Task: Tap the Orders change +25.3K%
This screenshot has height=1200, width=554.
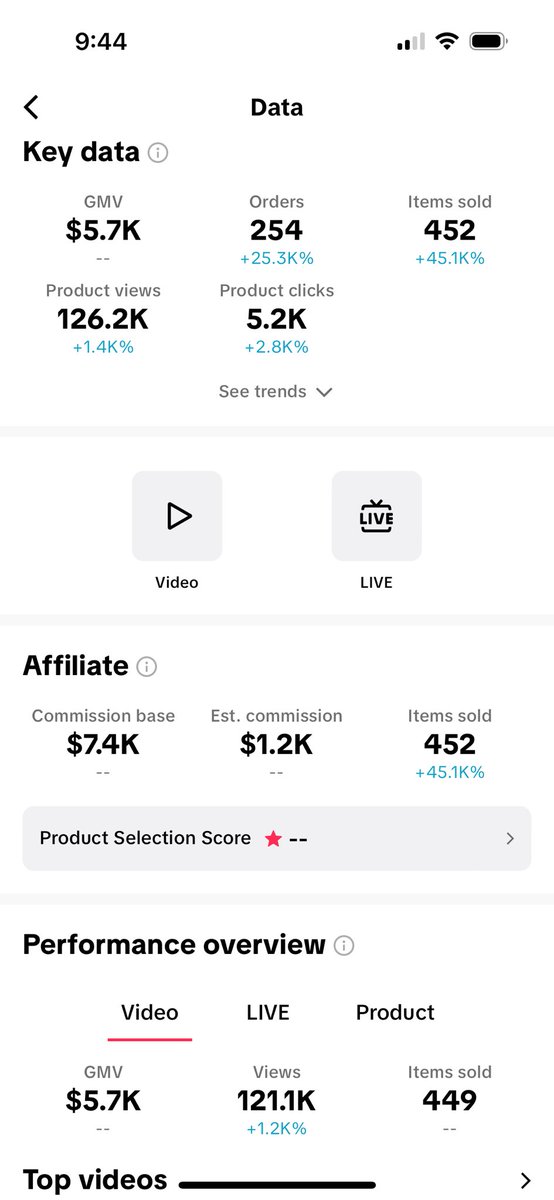Action: coord(277,259)
